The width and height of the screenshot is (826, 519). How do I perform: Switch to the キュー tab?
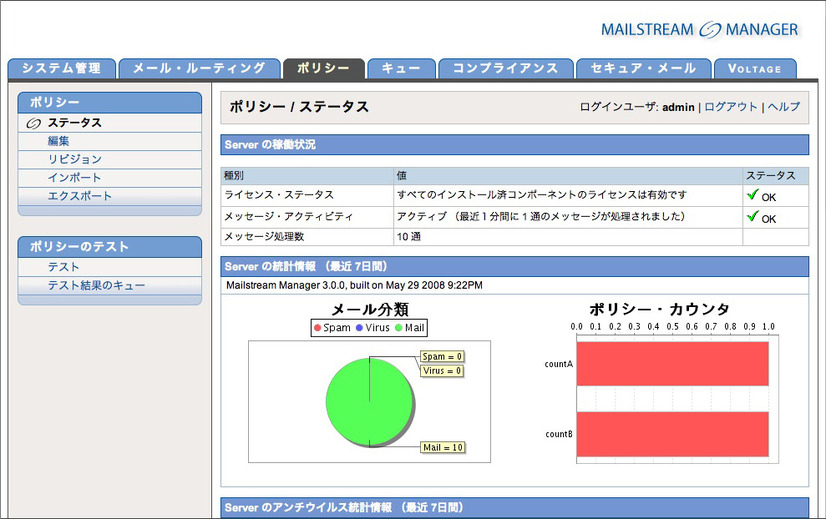point(401,68)
